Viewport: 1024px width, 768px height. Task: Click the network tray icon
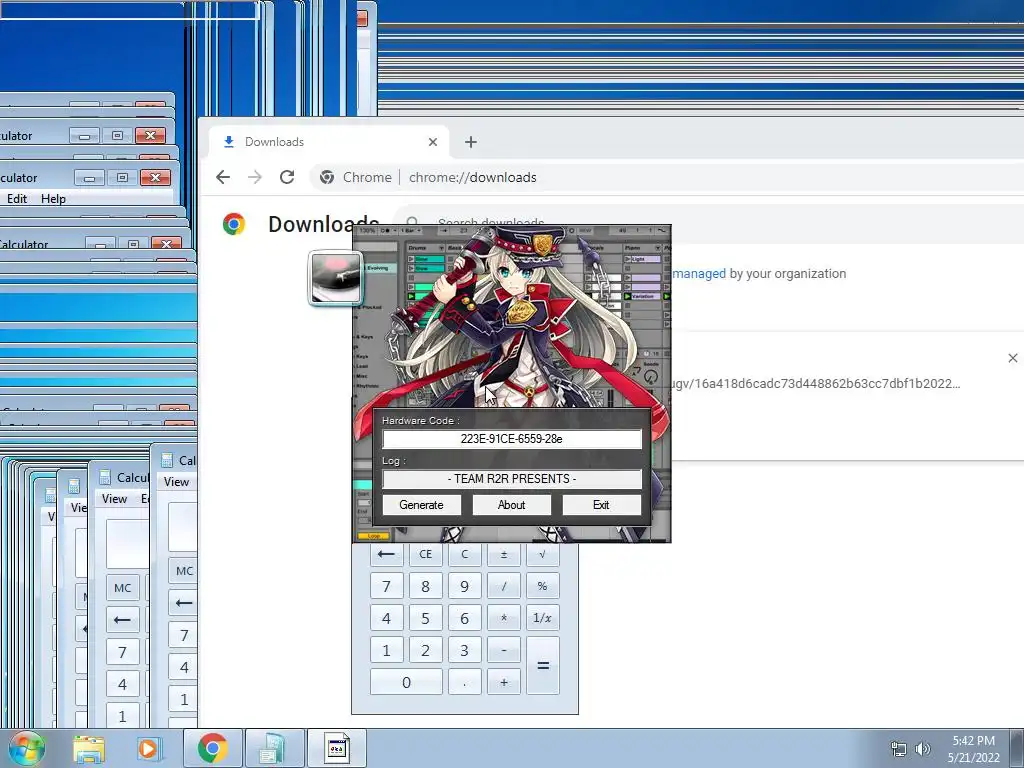[x=899, y=748]
